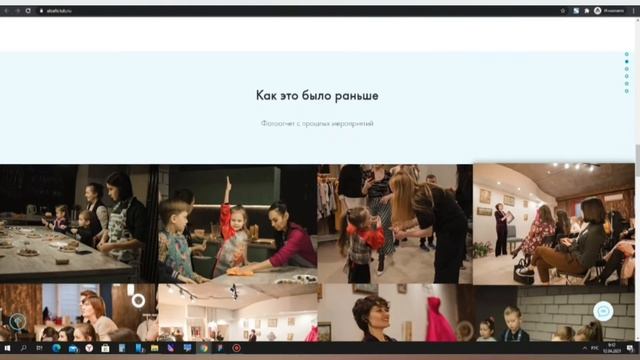
Task: Open Task View on the taskbar
Action: click(x=40, y=348)
